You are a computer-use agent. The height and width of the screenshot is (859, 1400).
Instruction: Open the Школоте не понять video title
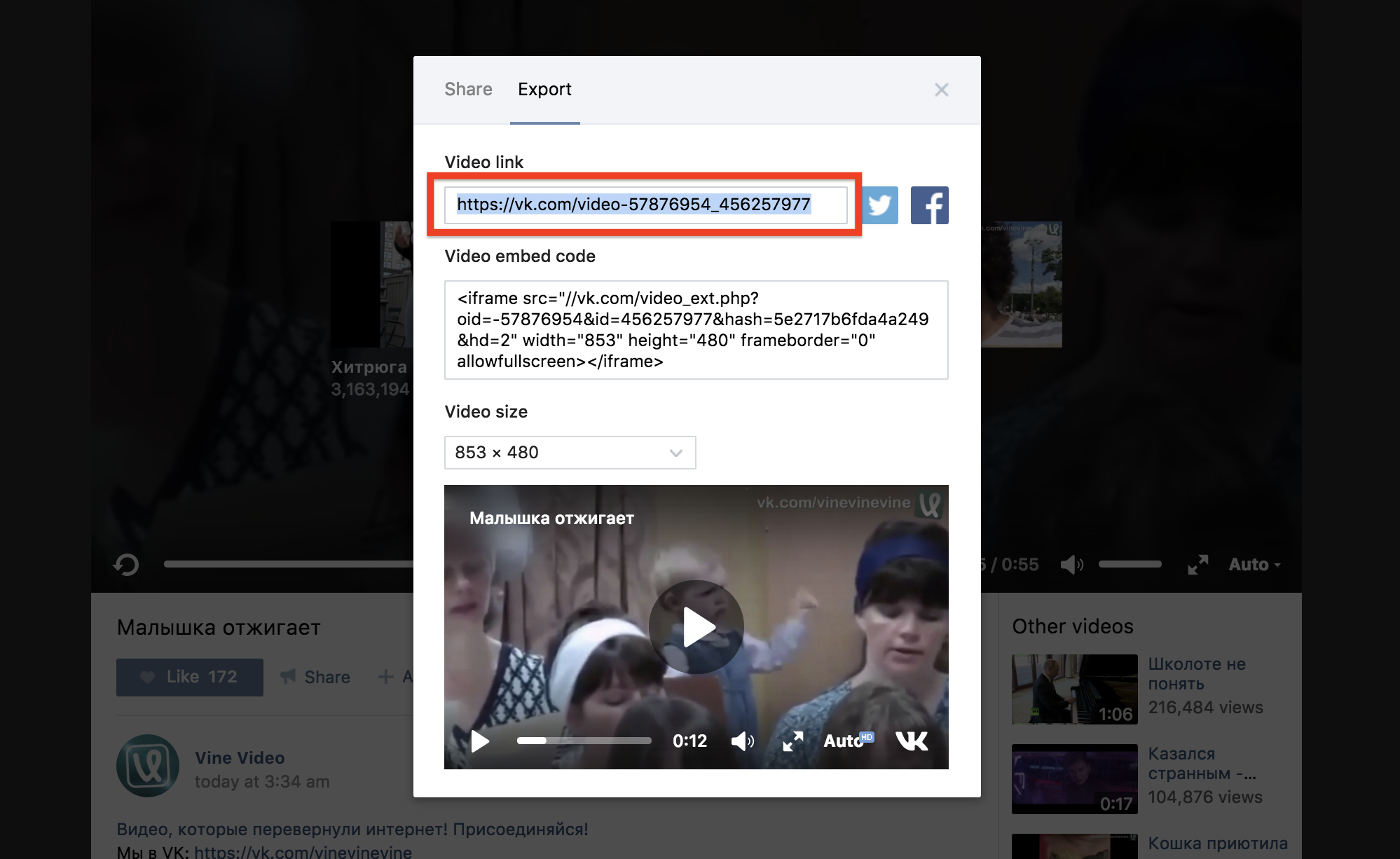(x=1197, y=674)
